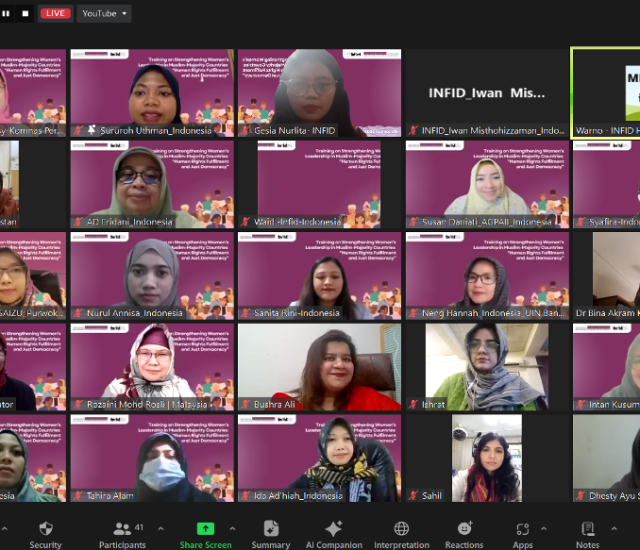Open the Notes icon
The height and width of the screenshot is (550, 640).
[x=588, y=529]
